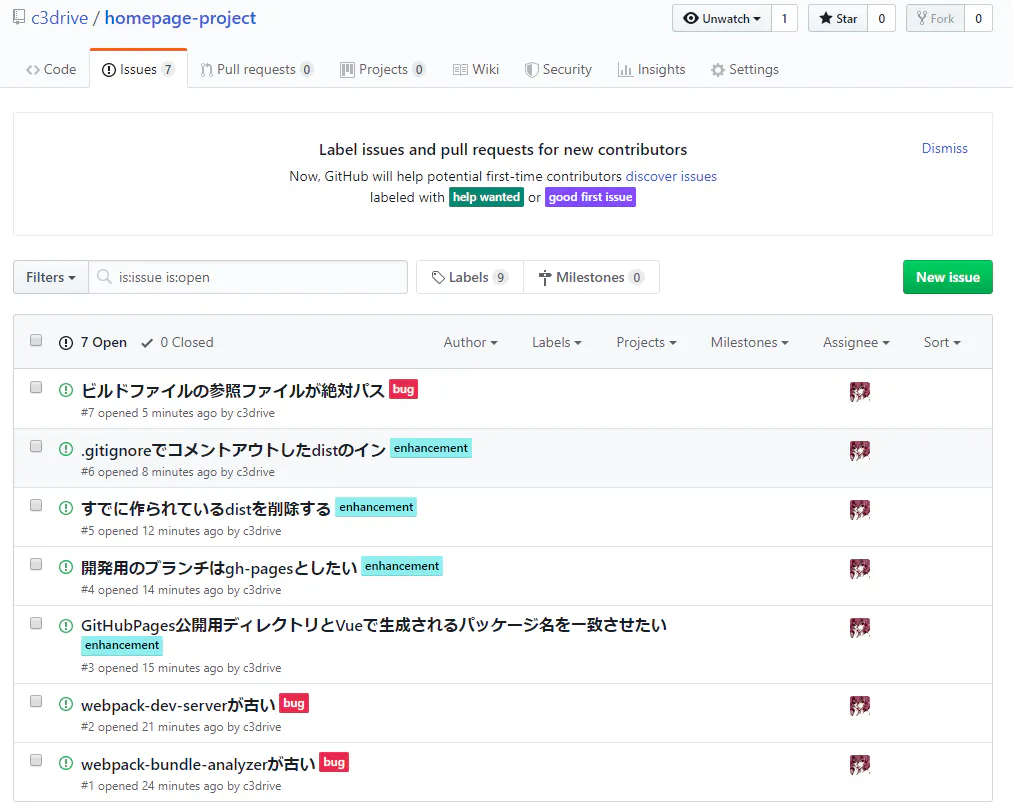
Task: Follow the discover issues link
Action: click(x=671, y=176)
